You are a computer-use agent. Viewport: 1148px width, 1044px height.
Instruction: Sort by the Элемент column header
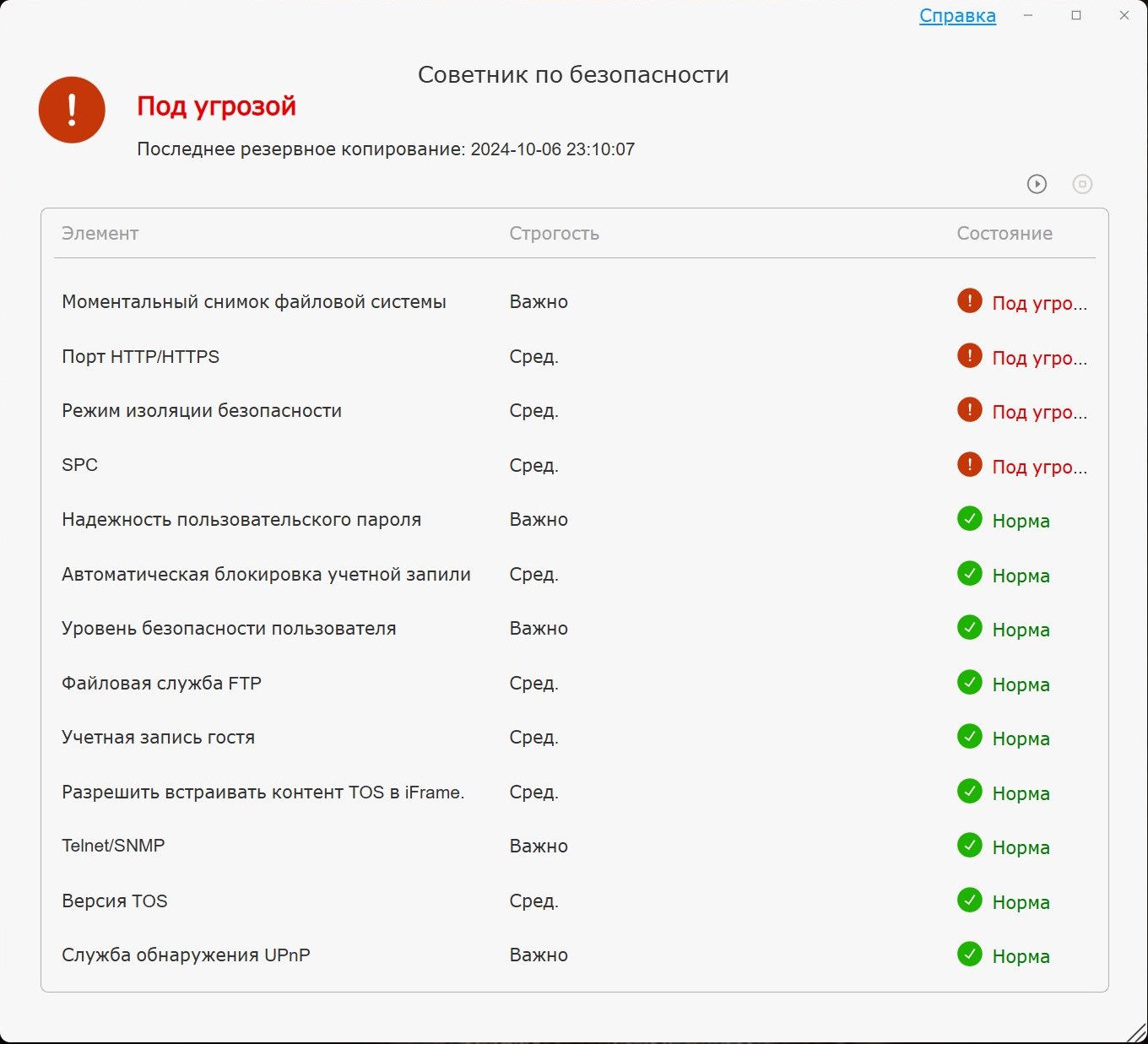(x=100, y=234)
